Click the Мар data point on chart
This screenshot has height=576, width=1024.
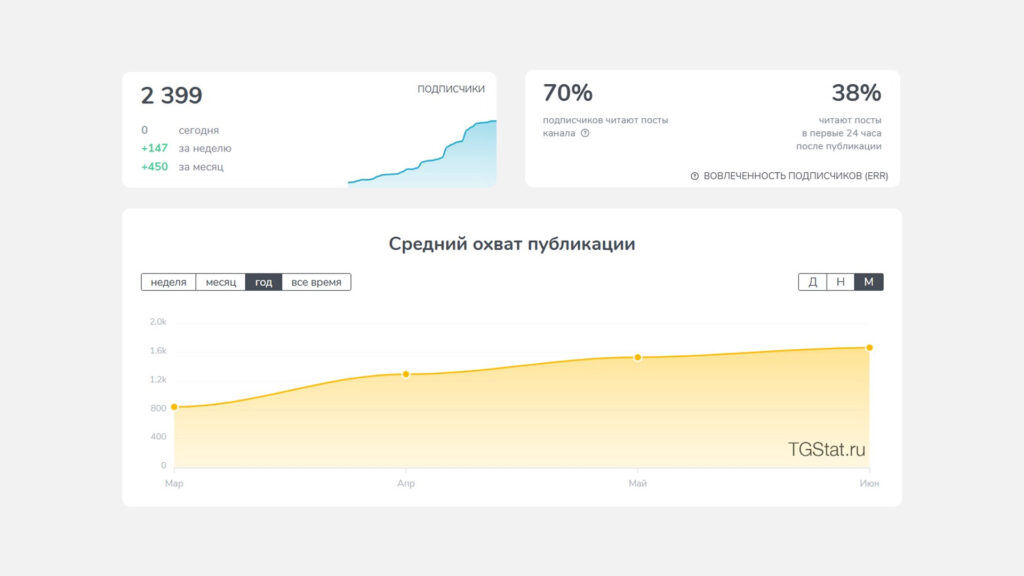(174, 407)
